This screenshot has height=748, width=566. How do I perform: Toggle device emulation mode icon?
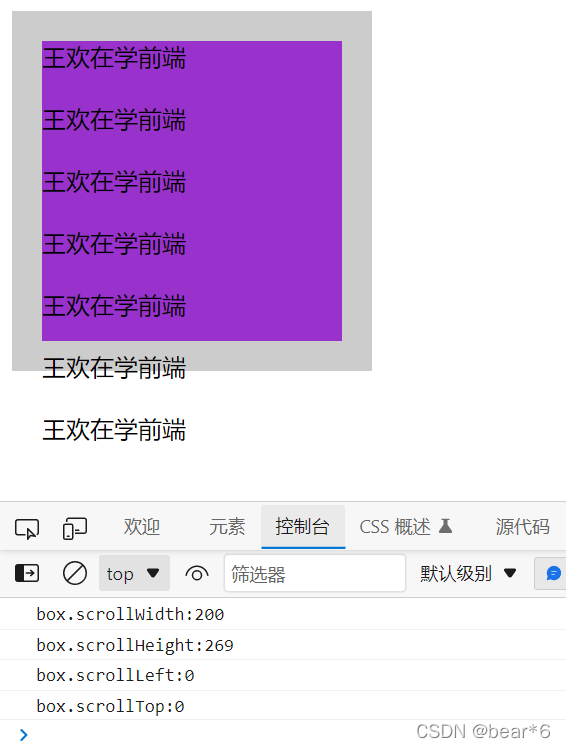(x=74, y=529)
